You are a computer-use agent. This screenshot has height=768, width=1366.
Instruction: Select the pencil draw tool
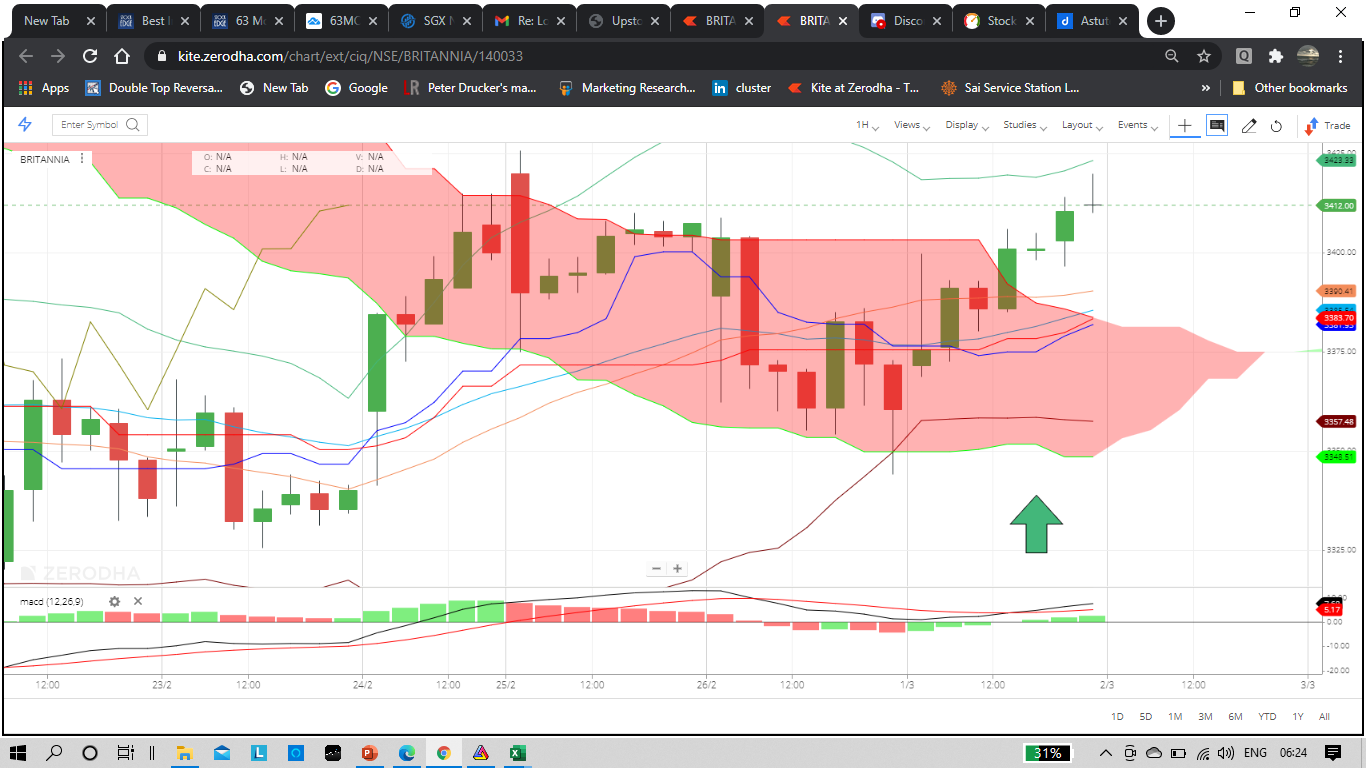1249,126
